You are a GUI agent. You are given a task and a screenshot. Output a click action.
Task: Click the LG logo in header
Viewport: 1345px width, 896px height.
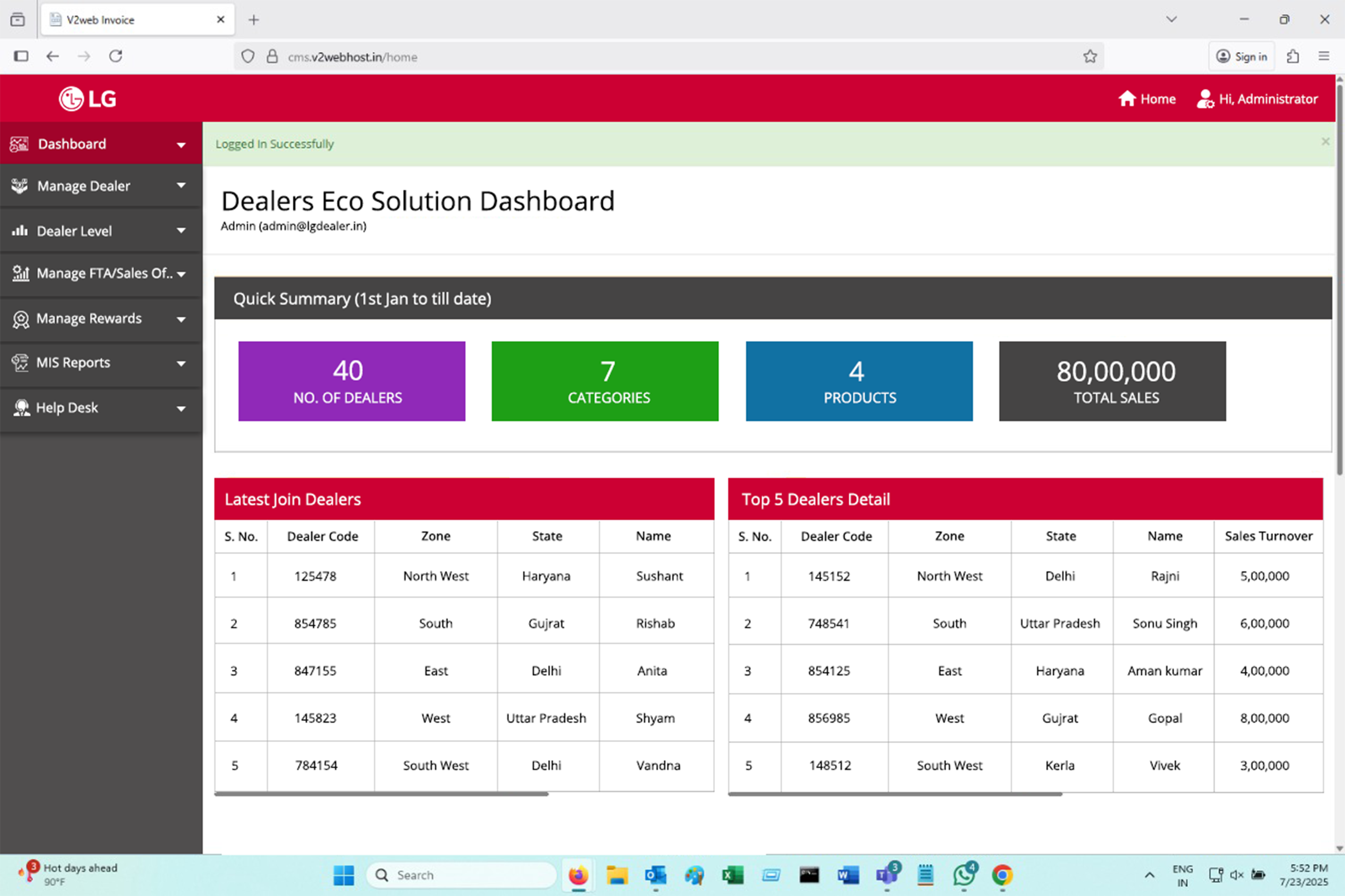click(87, 99)
